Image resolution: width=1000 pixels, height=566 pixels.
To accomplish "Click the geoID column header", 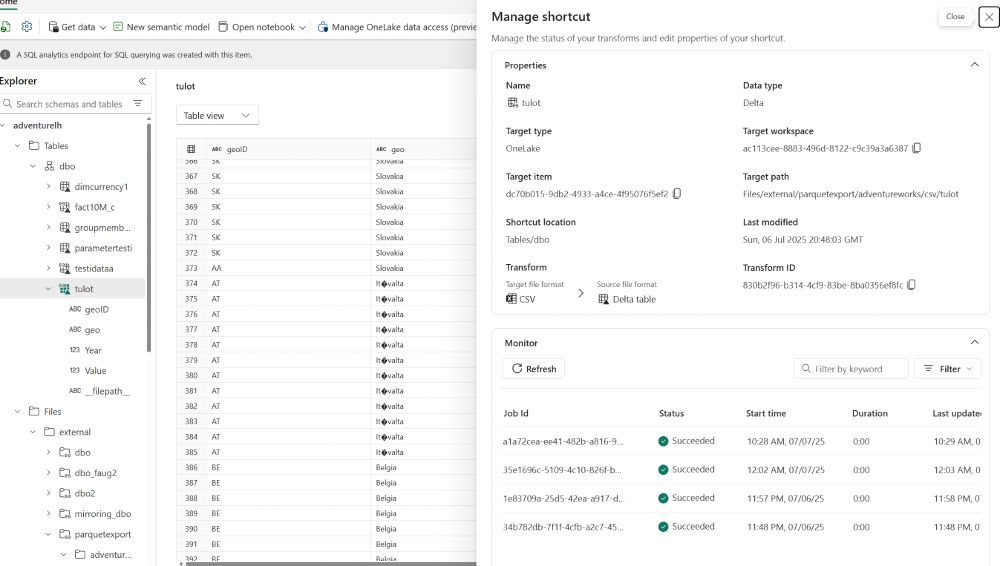I will 288,149.
